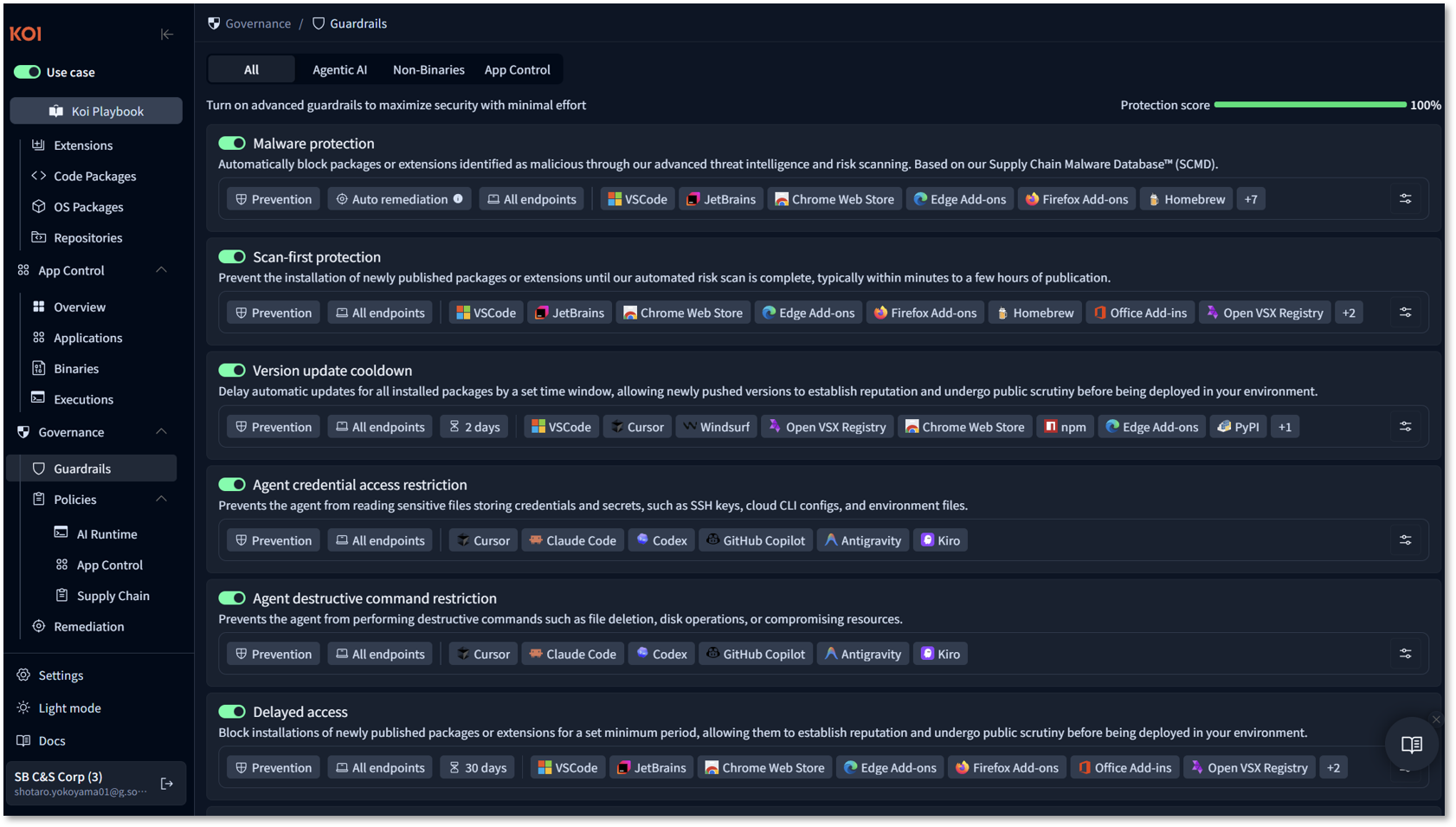Disable Scan-first protection toggle
1456x827 pixels.
232,256
